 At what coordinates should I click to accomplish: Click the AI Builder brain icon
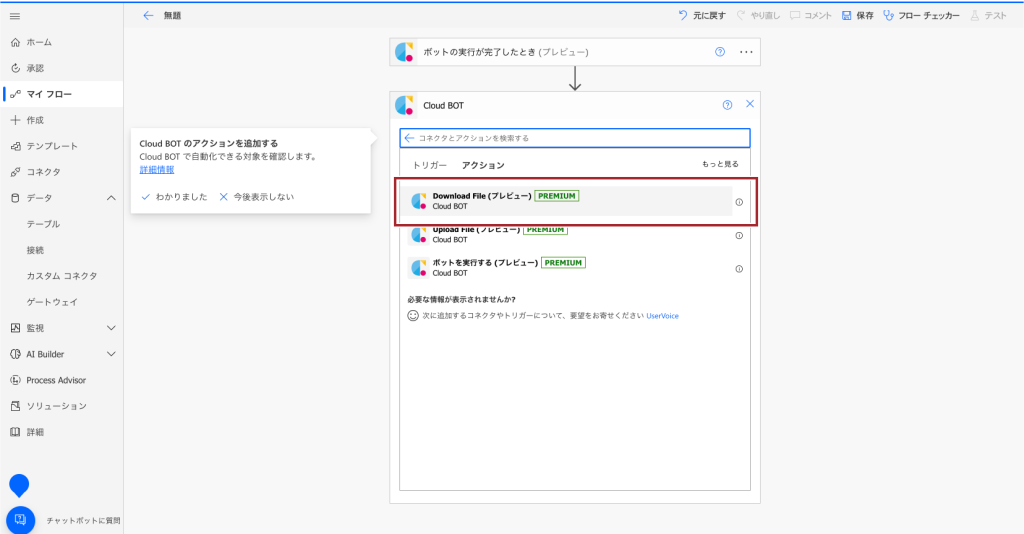coord(15,354)
